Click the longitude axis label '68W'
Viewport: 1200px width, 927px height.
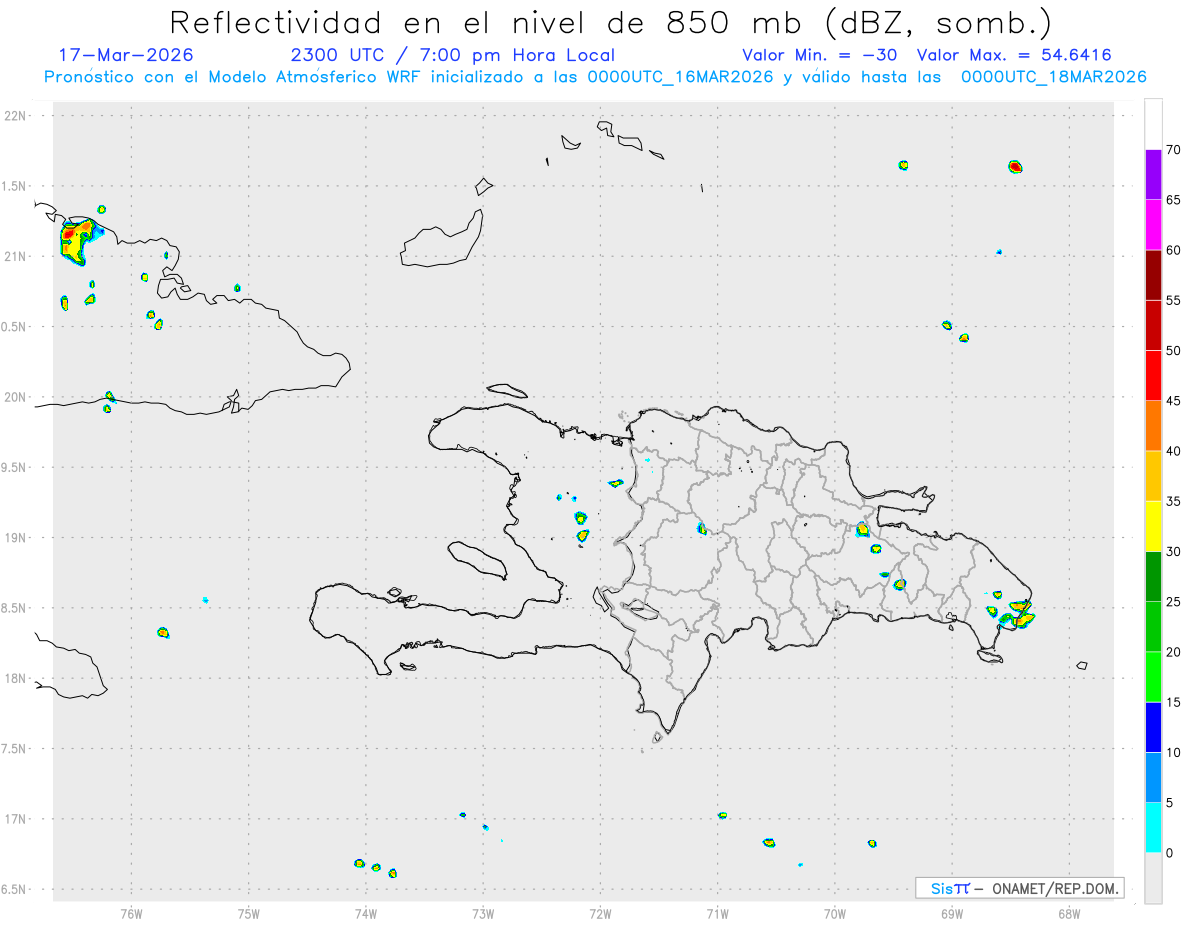point(1069,913)
